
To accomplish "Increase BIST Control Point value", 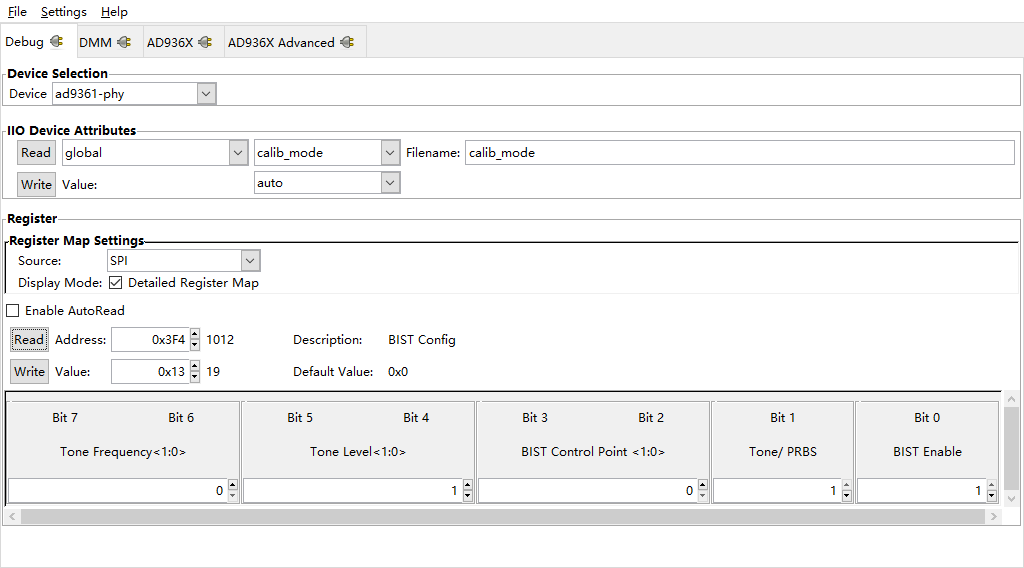I will pyautogui.click(x=703, y=485).
